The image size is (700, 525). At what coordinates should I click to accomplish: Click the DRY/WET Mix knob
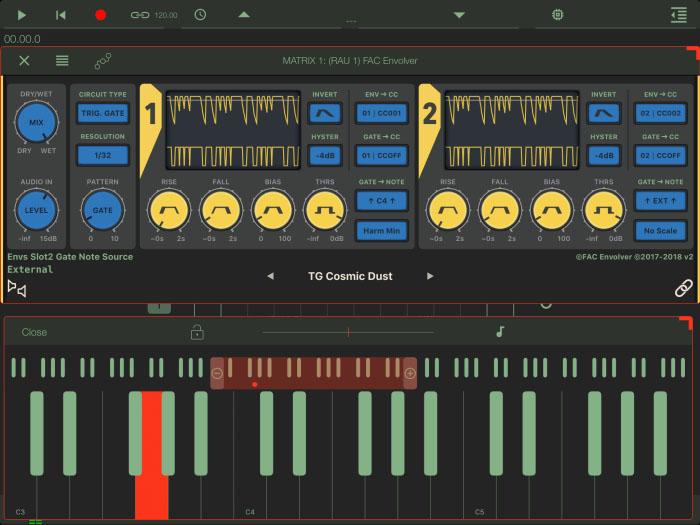click(36, 124)
